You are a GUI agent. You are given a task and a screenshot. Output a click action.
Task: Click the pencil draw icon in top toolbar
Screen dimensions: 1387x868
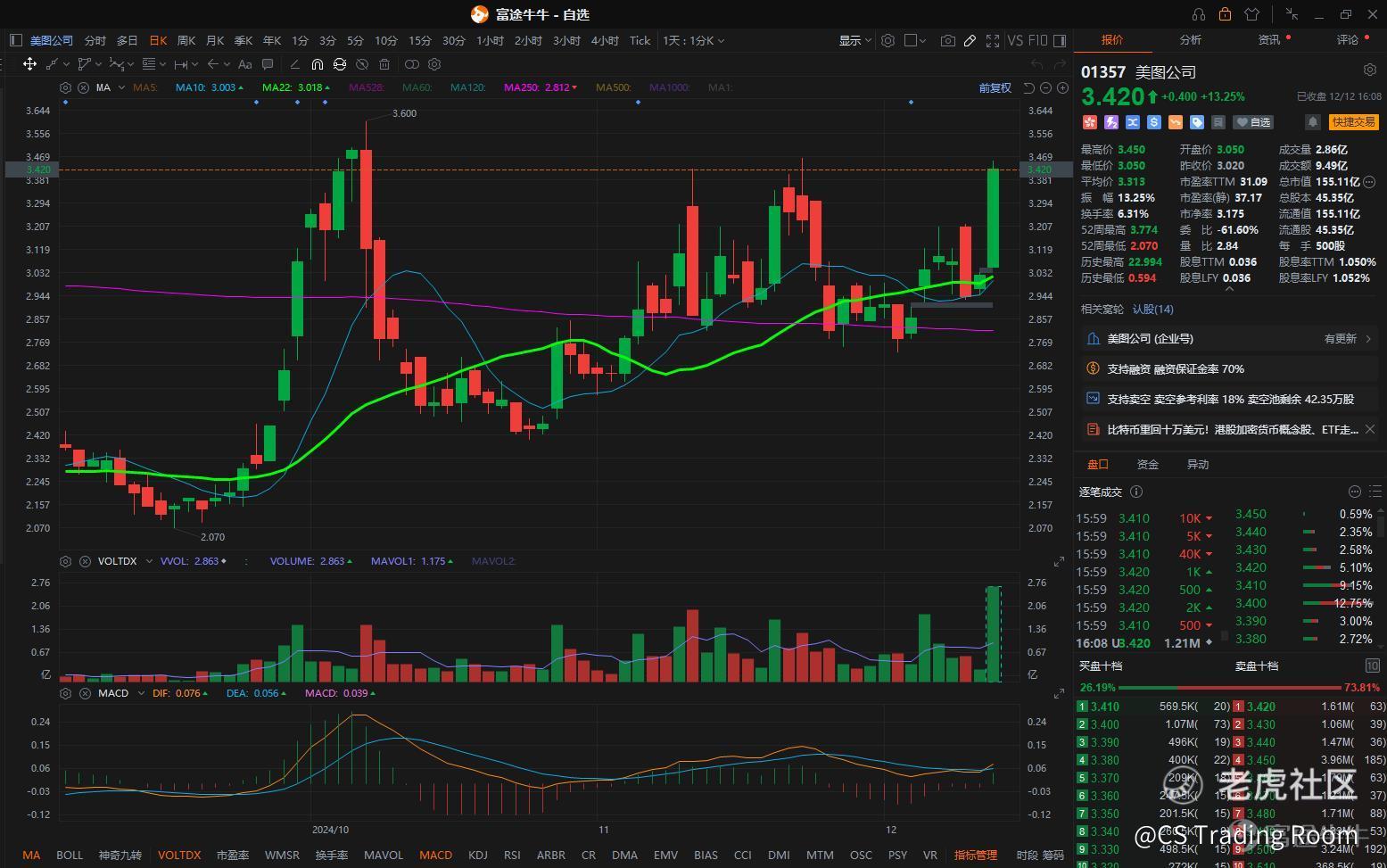[970, 40]
